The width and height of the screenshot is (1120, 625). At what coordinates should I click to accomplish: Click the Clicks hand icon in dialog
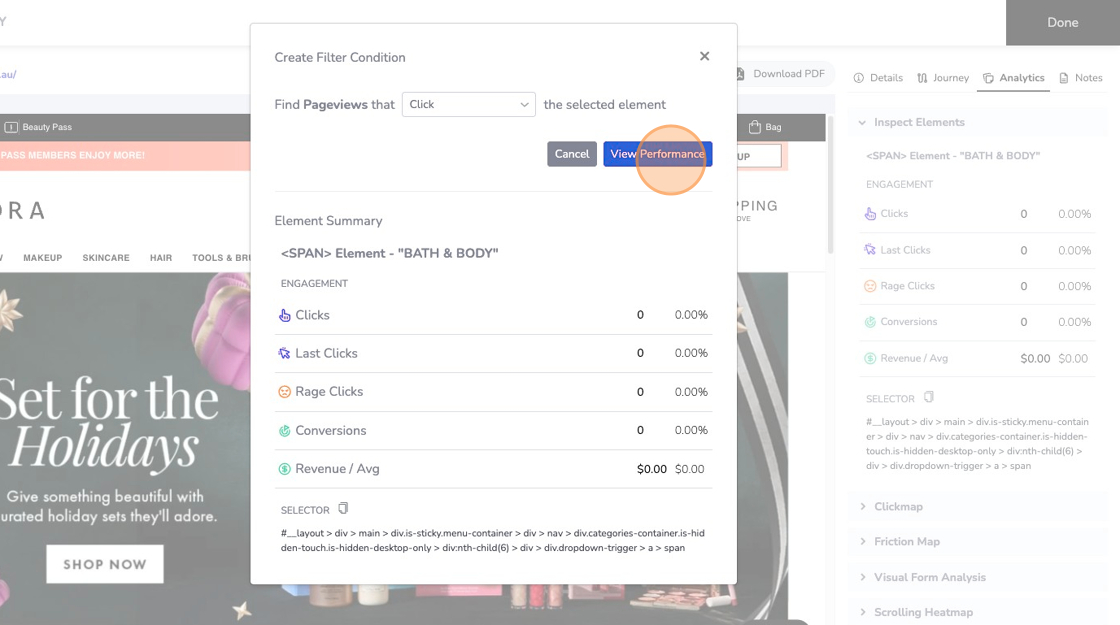[285, 315]
